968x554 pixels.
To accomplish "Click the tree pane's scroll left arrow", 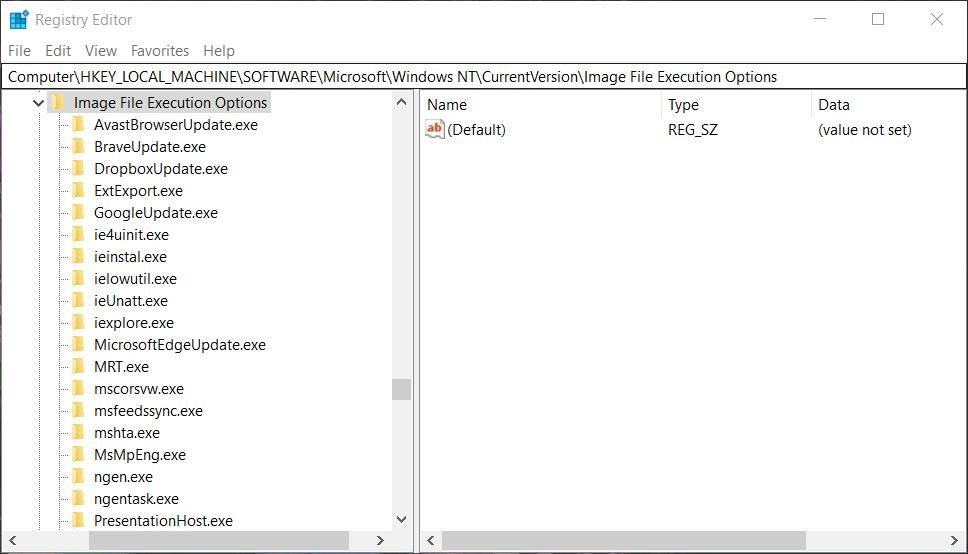I will pyautogui.click(x=12, y=540).
